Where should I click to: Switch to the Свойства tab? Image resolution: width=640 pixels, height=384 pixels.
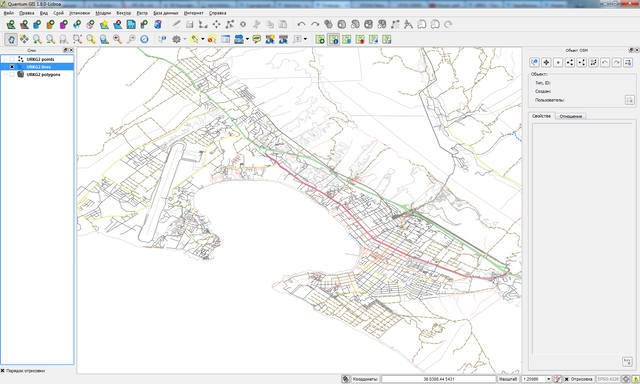[541, 116]
